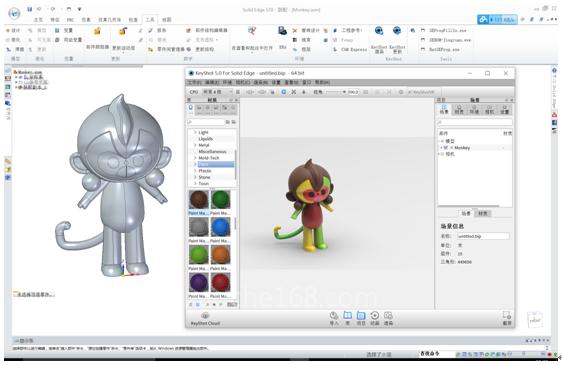Open the CPU cores dropdown
The width and height of the screenshot is (562, 365).
[x=218, y=92]
